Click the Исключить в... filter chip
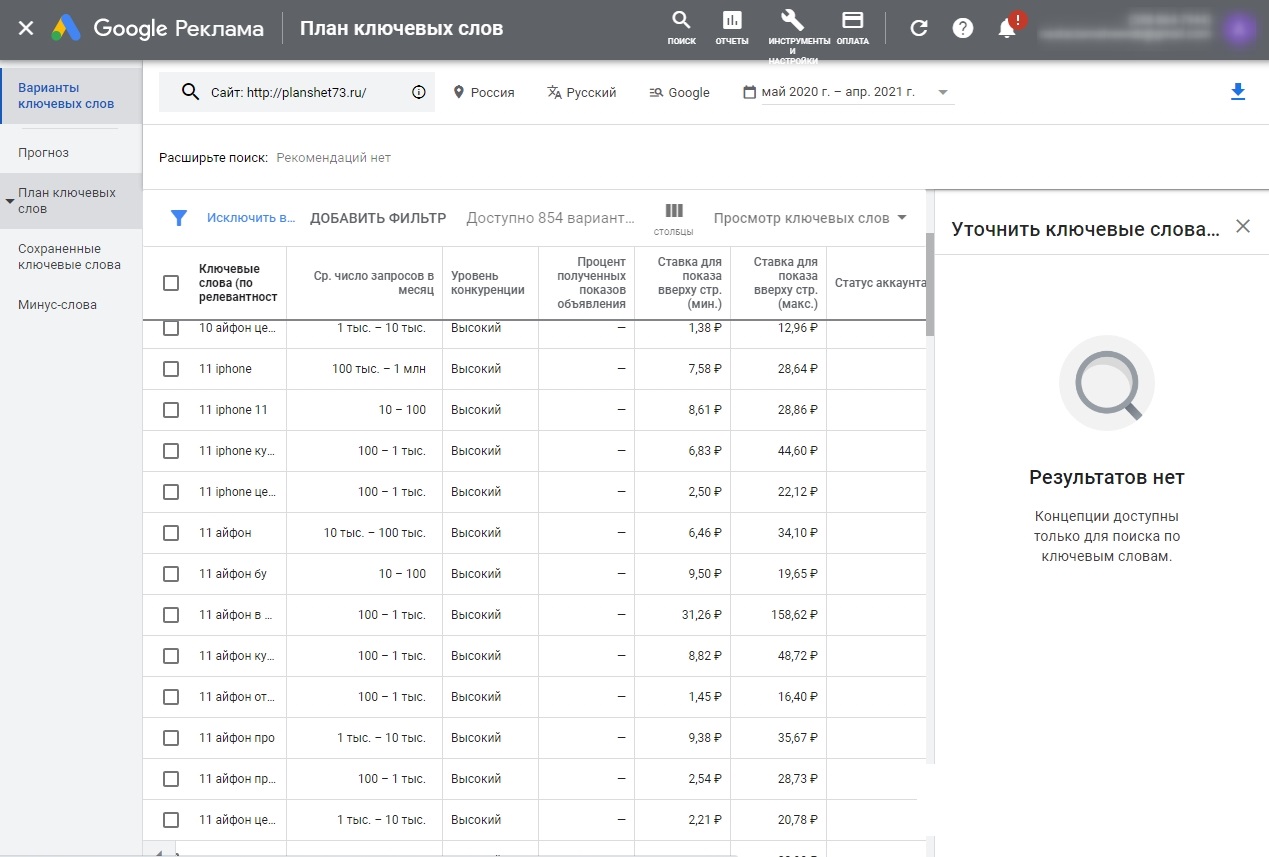This screenshot has height=857, width=1269. [x=252, y=218]
